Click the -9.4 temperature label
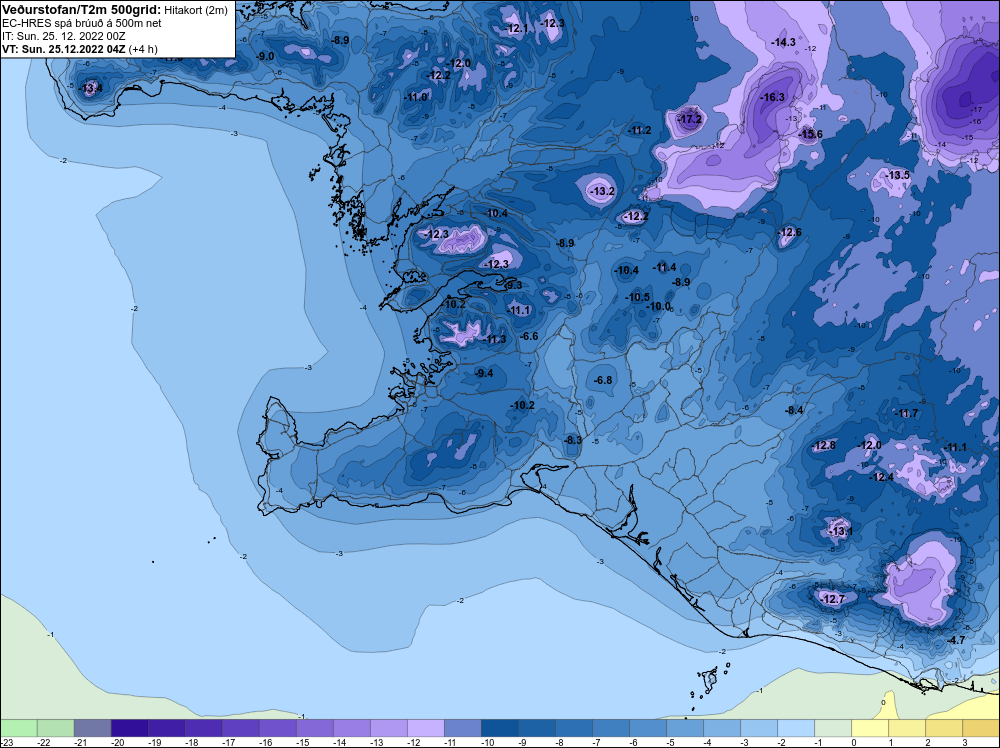The image size is (1000, 748). click(484, 373)
